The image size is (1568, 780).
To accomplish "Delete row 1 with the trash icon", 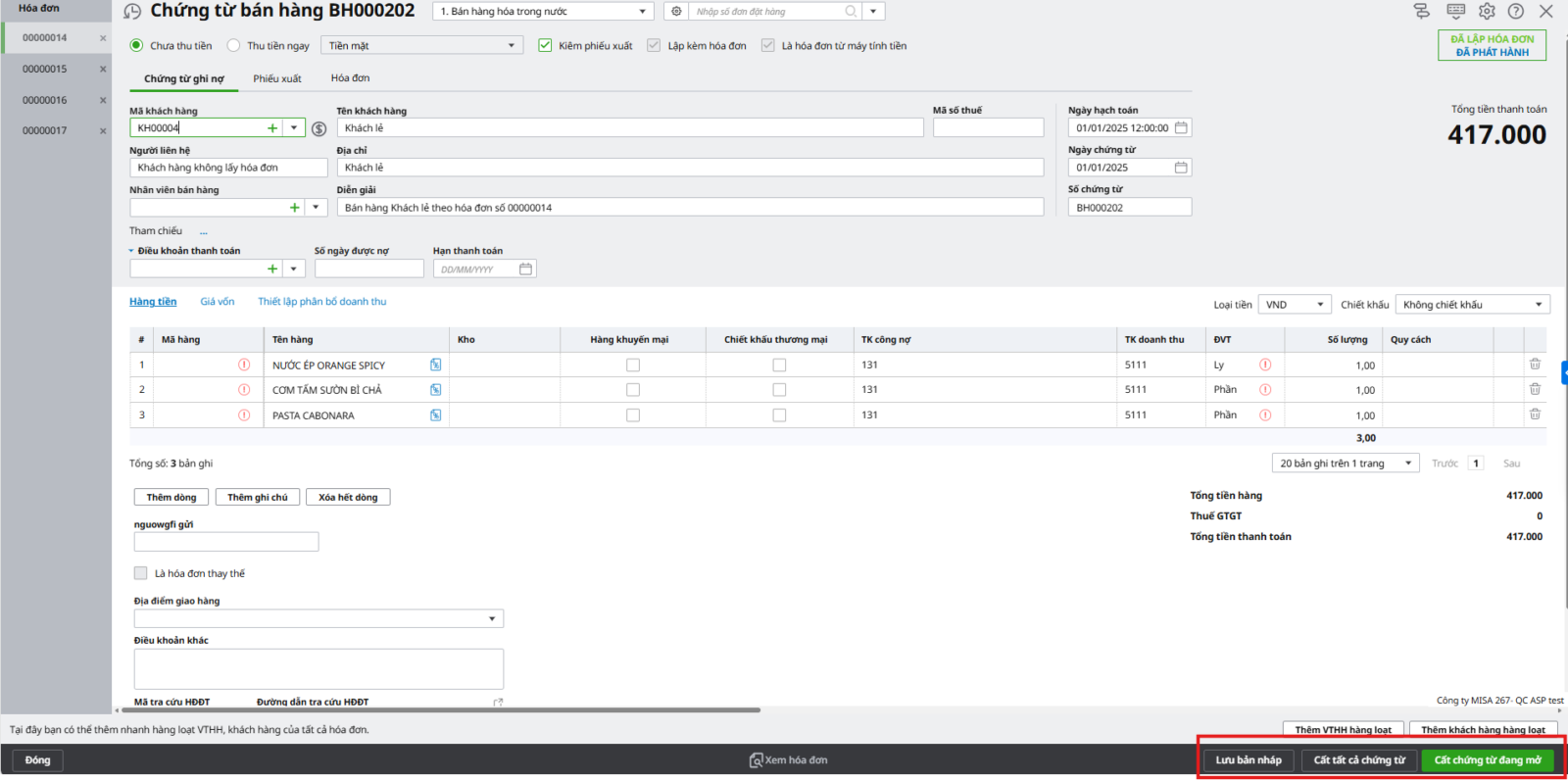I will coord(1535,365).
